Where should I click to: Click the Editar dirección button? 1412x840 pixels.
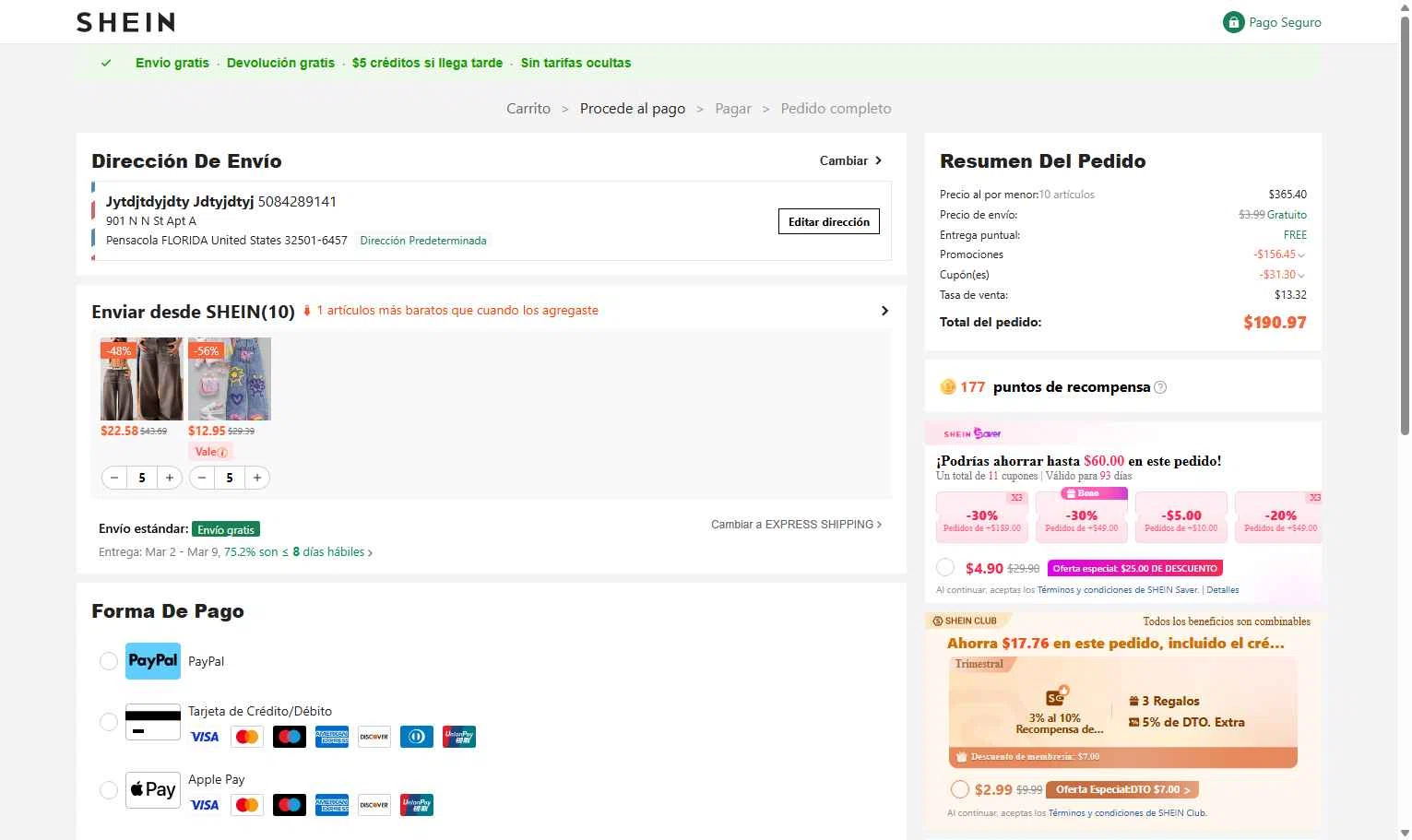tap(829, 222)
